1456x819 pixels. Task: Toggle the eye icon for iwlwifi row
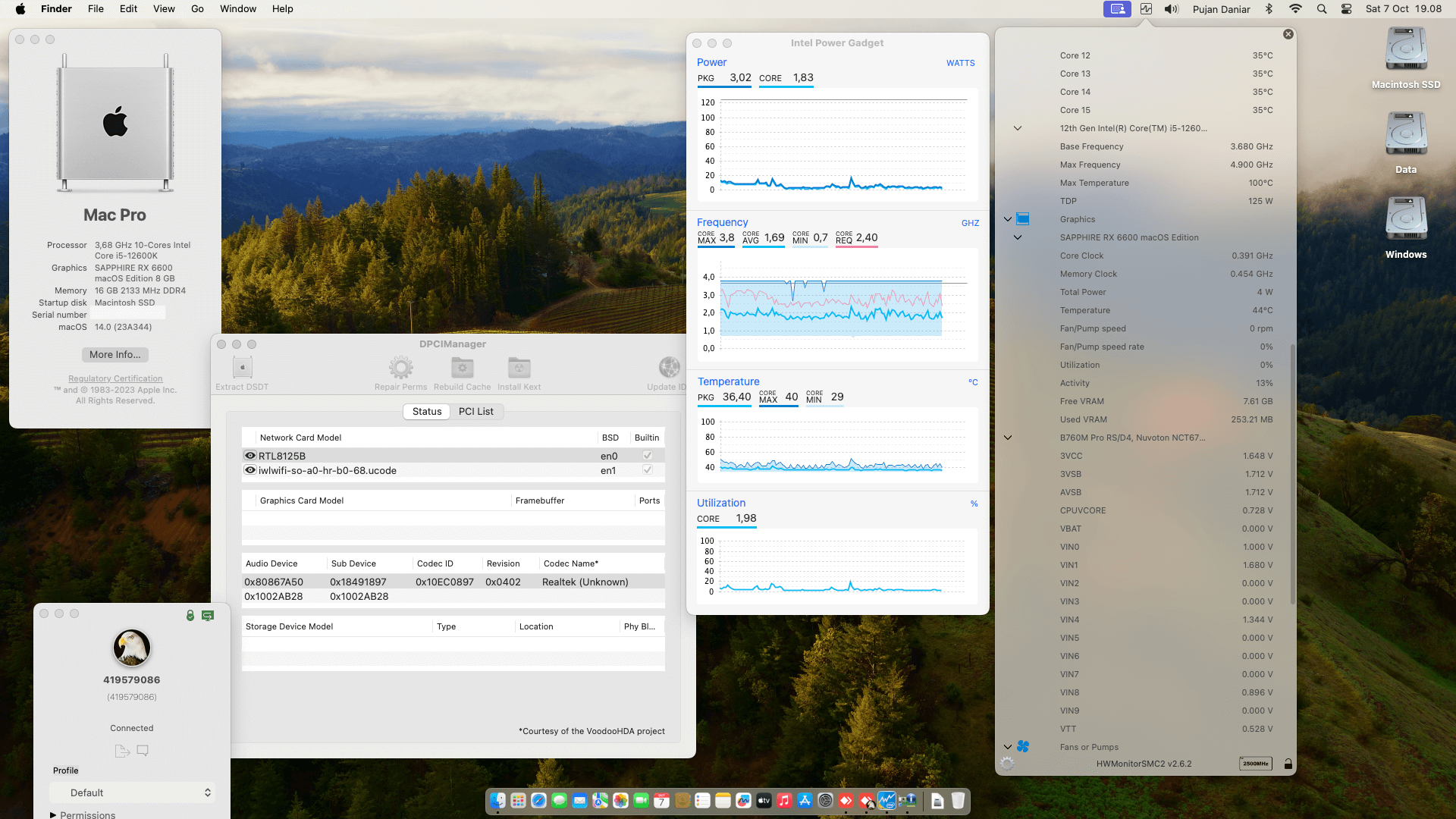[x=249, y=469]
